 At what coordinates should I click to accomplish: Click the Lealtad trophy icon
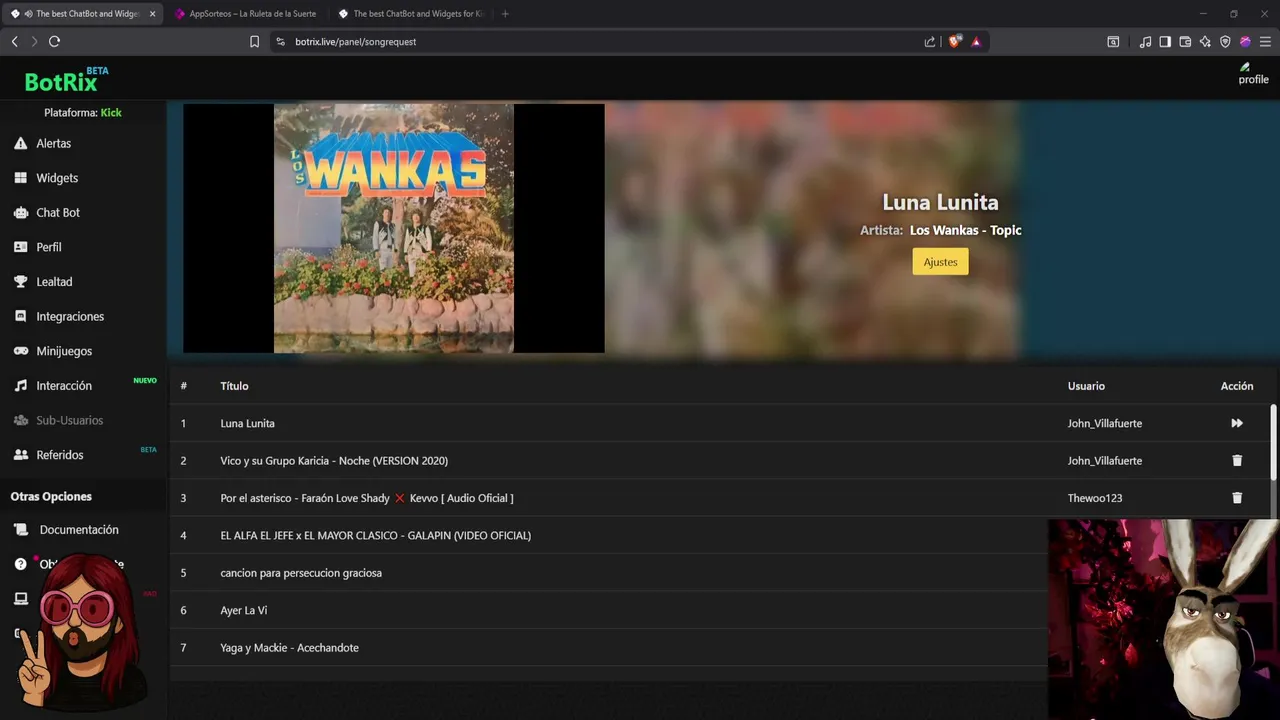point(20,282)
